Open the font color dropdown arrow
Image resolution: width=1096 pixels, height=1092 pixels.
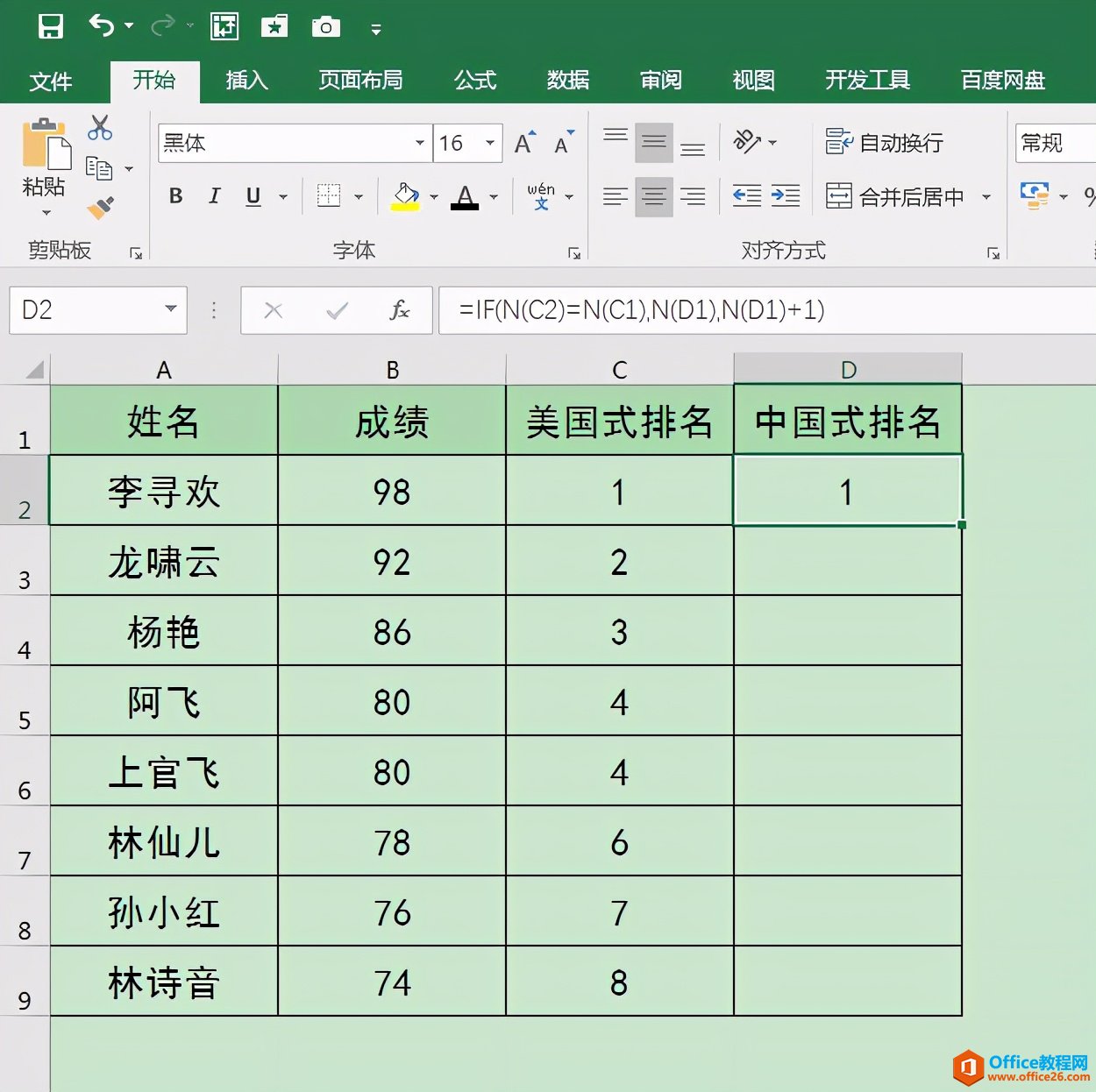tap(494, 197)
